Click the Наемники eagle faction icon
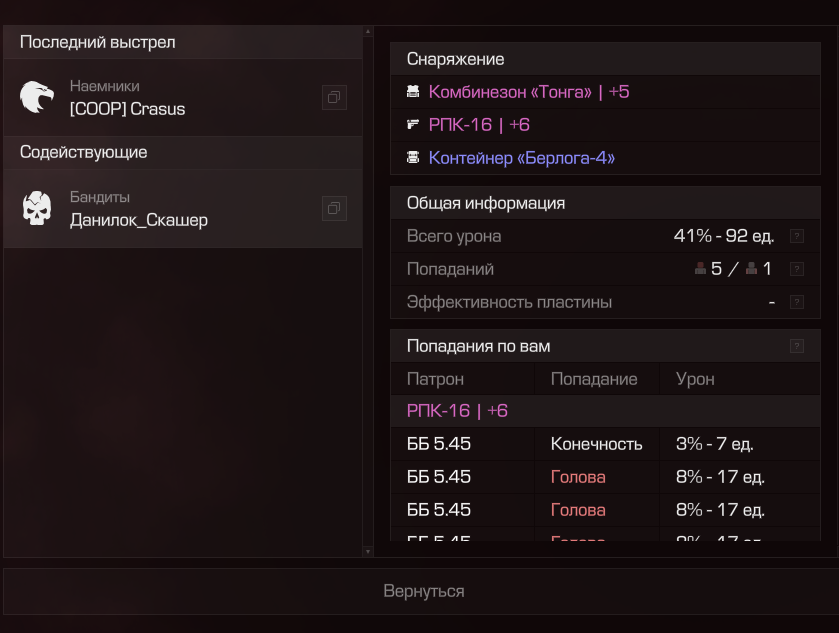Viewport: 839px width, 633px height. (37, 97)
